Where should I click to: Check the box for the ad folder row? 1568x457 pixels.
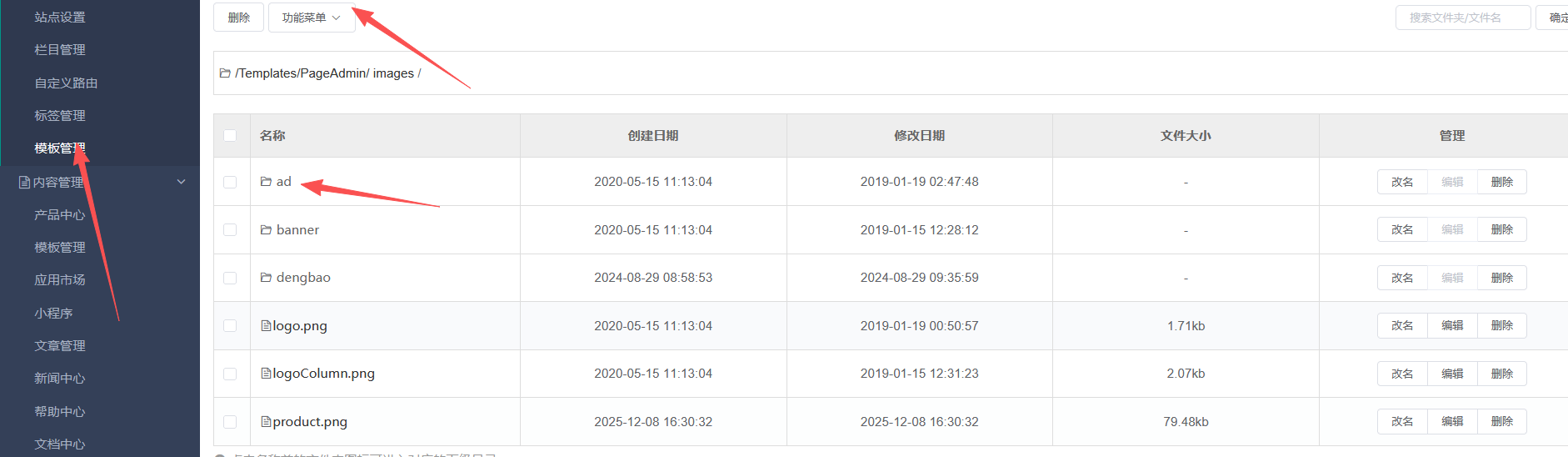coord(230,182)
